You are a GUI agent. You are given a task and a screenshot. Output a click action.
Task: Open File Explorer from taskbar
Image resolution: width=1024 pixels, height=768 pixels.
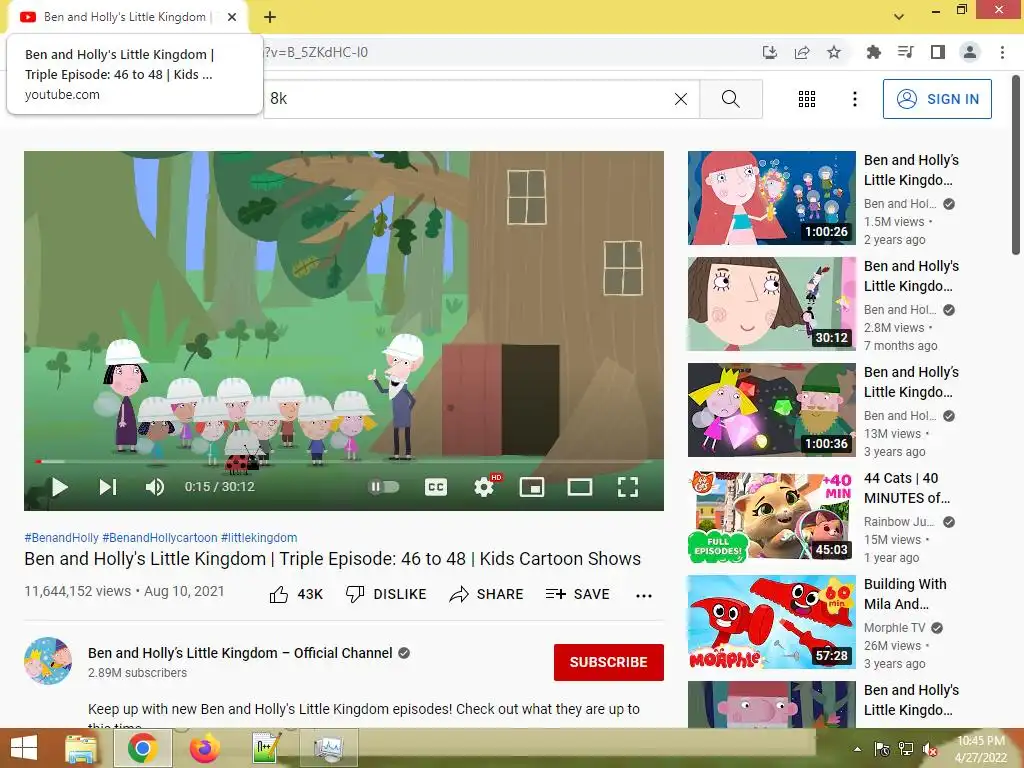click(81, 748)
